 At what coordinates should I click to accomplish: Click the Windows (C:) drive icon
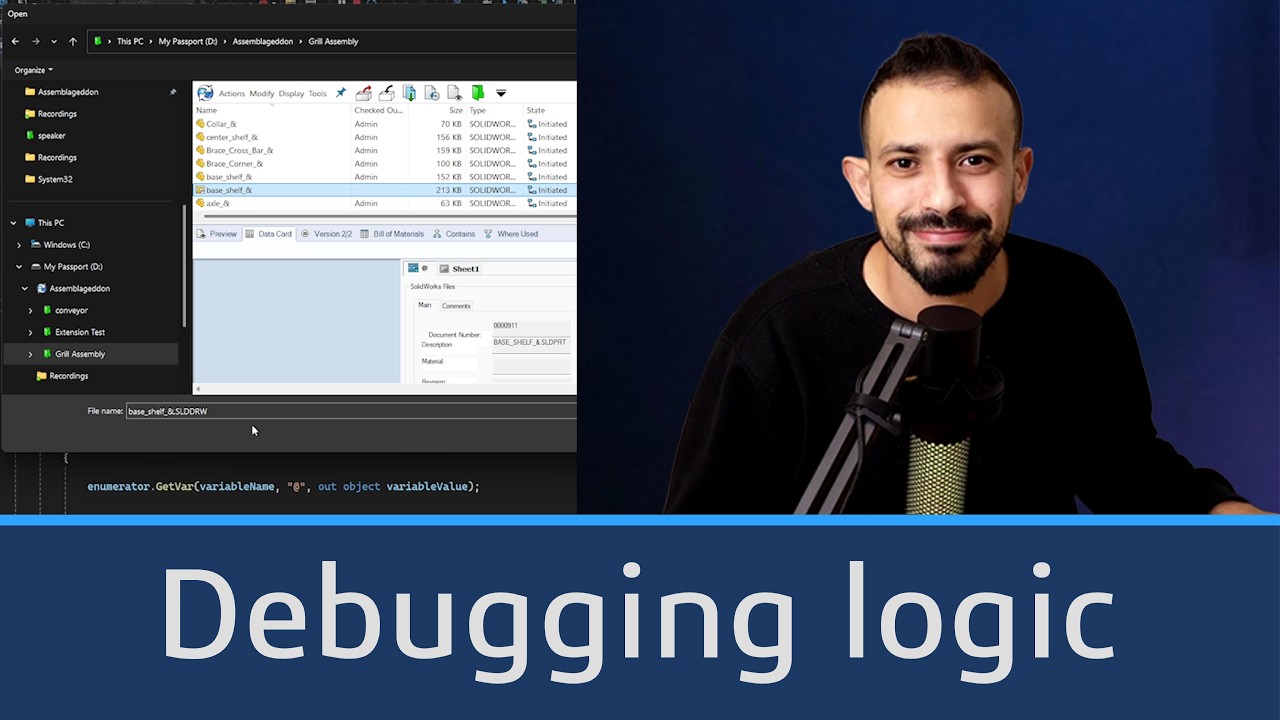[36, 245]
